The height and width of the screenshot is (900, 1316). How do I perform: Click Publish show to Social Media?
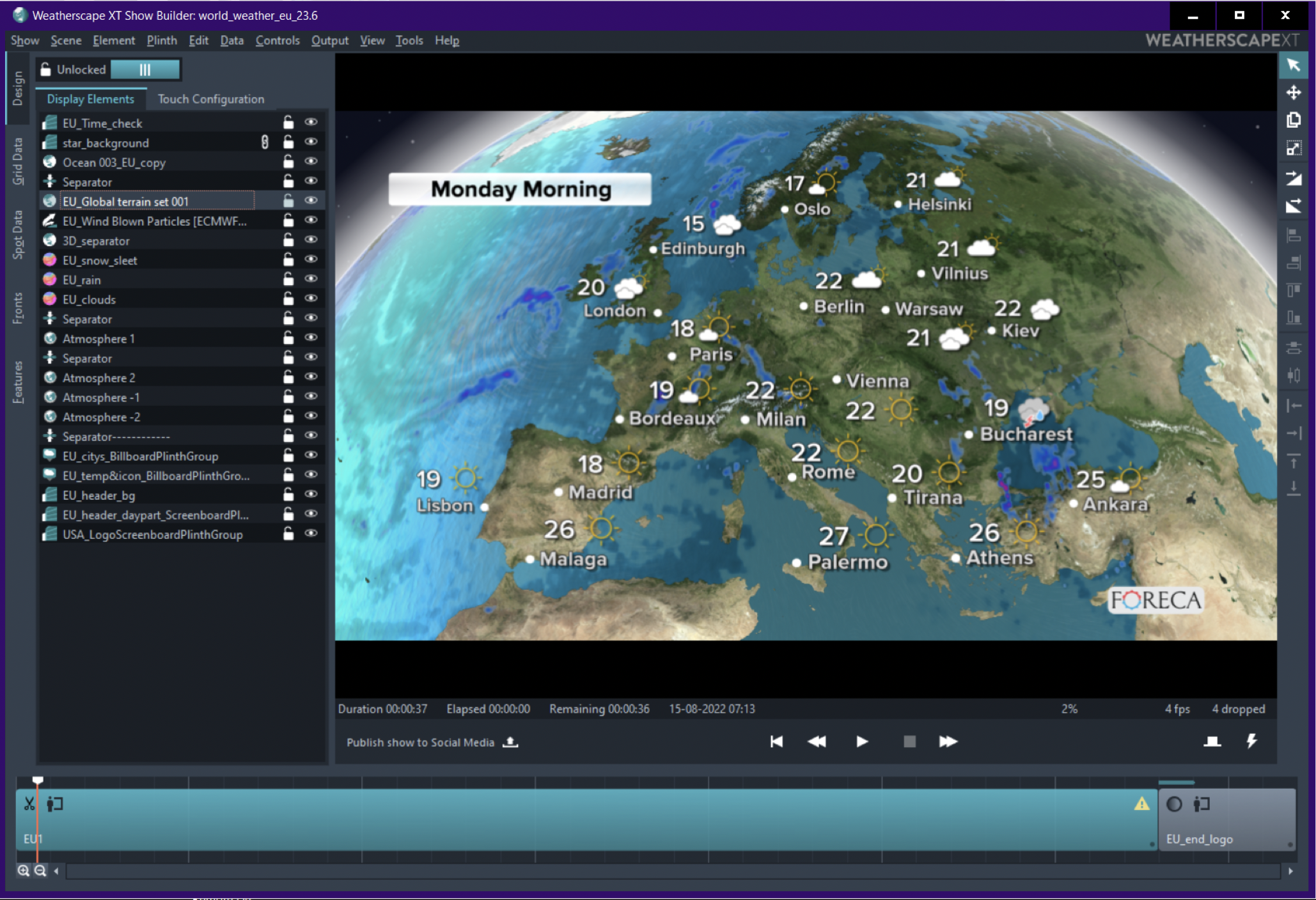[420, 742]
